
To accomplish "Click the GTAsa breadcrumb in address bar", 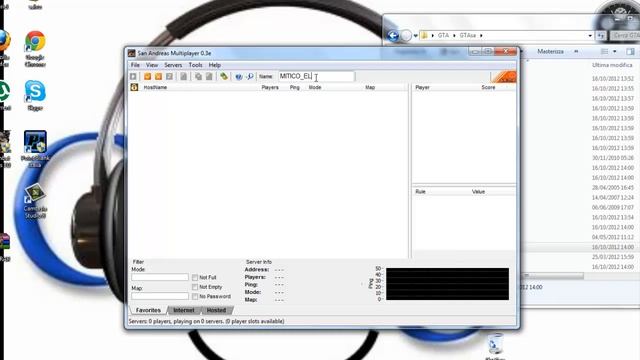I will click(x=468, y=36).
